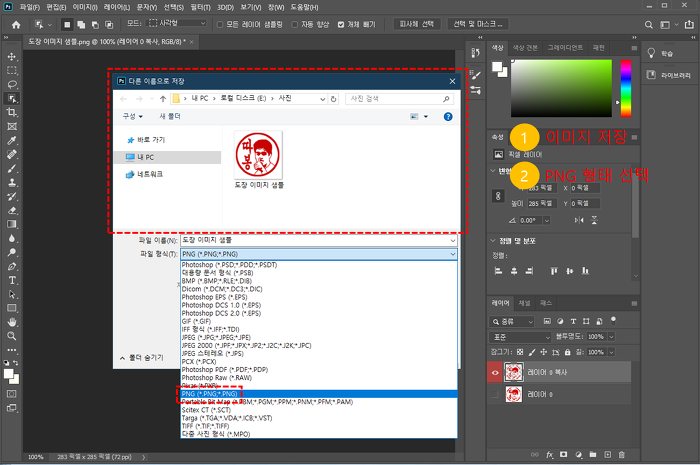Open the Photoshop search icon
The height and width of the screenshot is (465, 700).
[649, 25]
